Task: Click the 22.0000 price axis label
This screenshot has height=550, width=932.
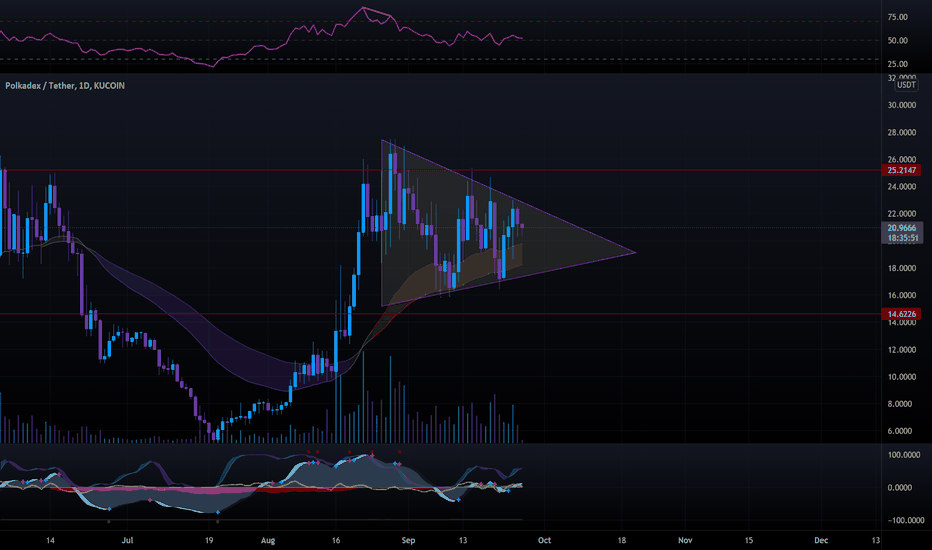Action: pyautogui.click(x=901, y=214)
